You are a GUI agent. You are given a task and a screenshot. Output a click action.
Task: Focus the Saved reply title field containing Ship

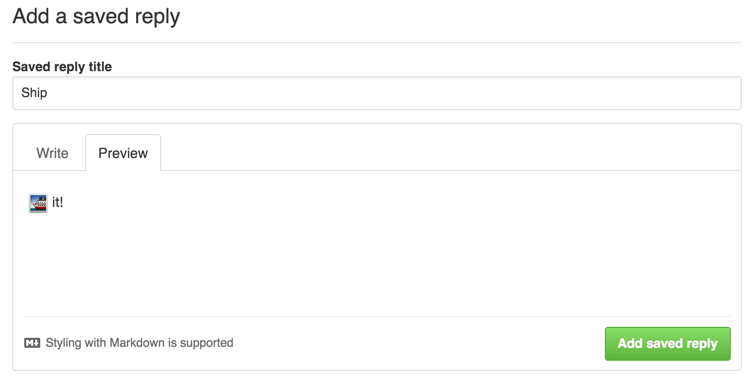[x=377, y=93]
